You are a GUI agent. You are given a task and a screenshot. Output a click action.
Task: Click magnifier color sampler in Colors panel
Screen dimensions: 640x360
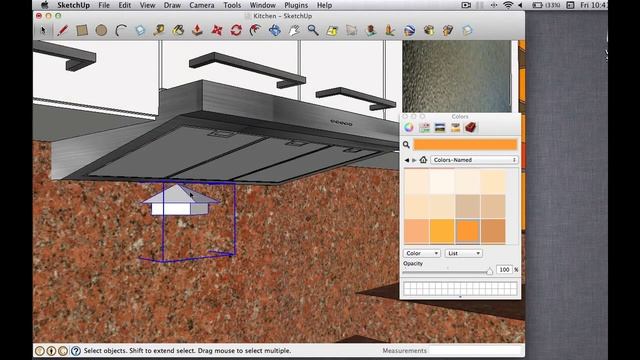pyautogui.click(x=406, y=144)
